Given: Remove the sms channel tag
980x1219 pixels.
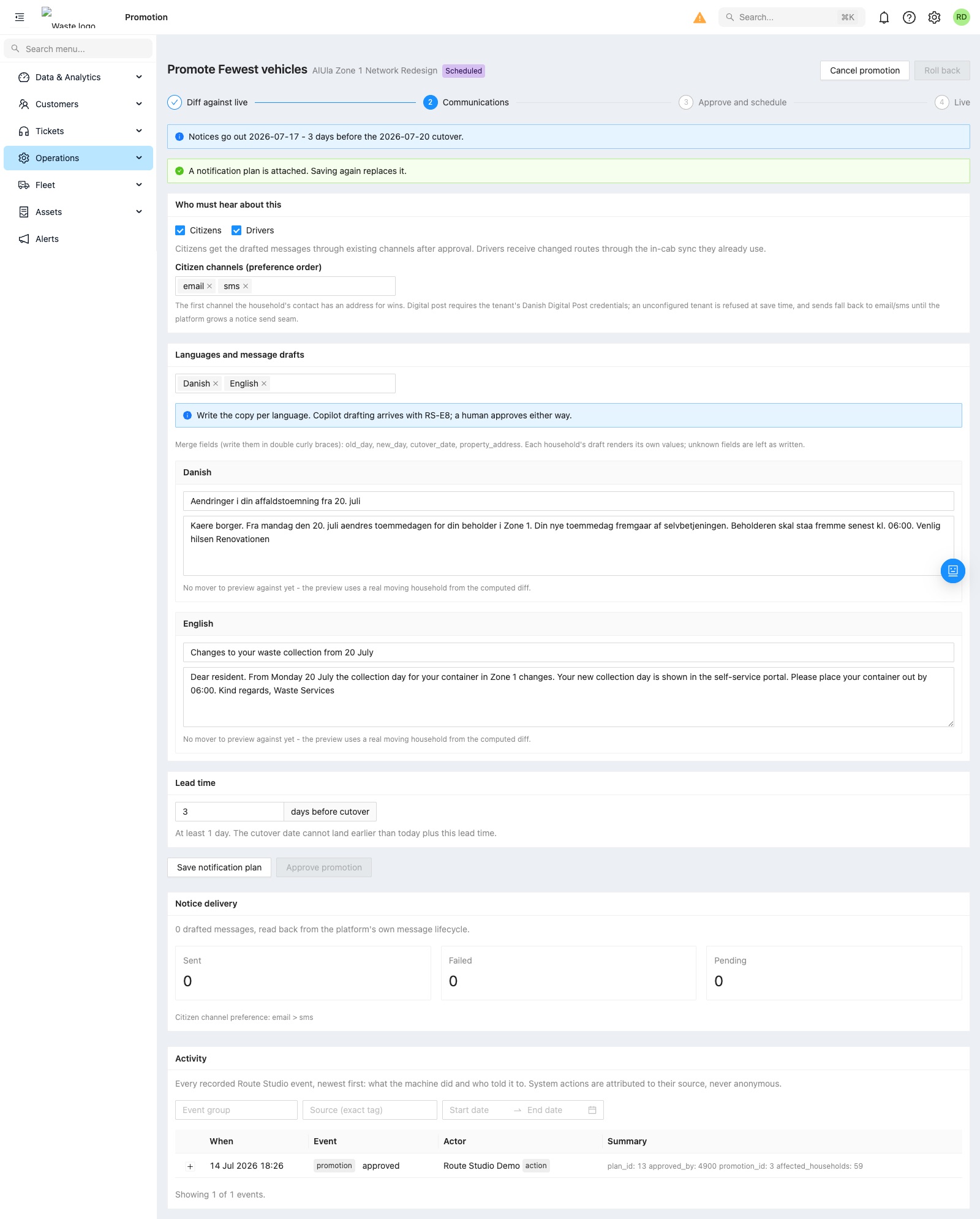Looking at the screenshot, I should tap(246, 286).
